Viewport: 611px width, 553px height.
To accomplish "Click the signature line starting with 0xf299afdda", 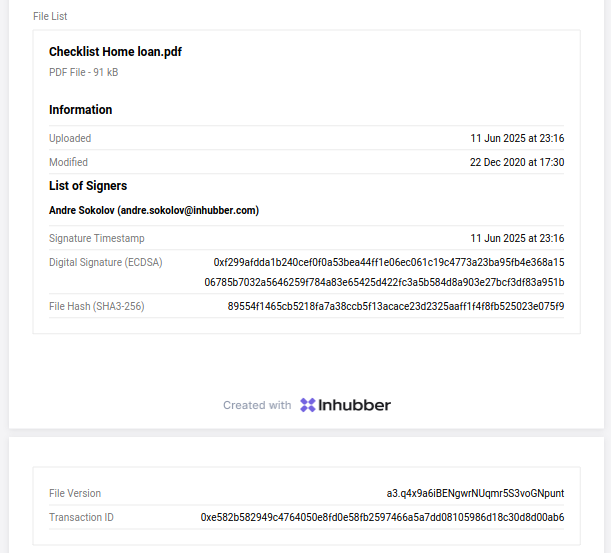I will pyautogui.click(x=389, y=262).
